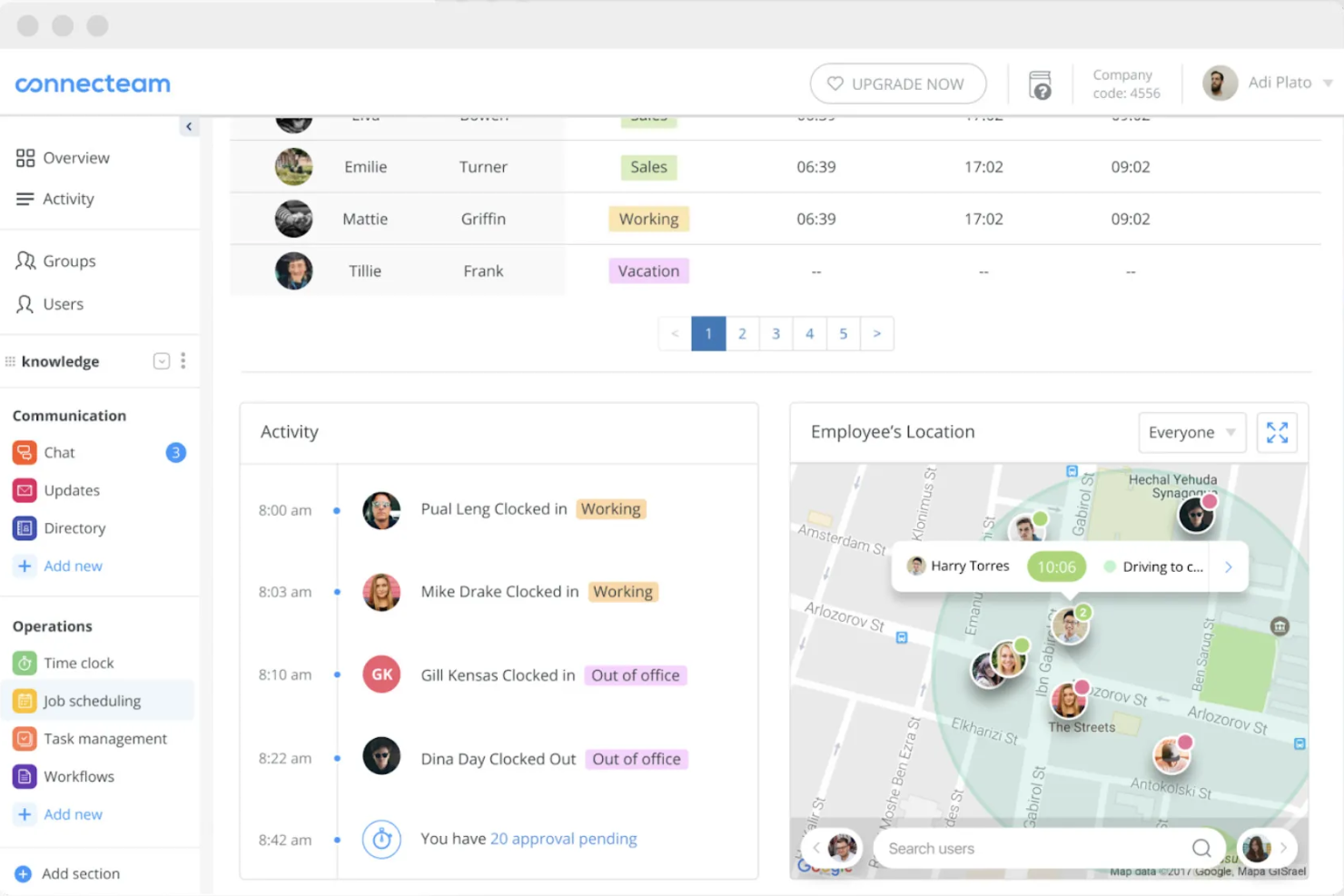The image size is (1344, 896).
Task: Open the Adi Plato account menu
Action: (x=1267, y=82)
